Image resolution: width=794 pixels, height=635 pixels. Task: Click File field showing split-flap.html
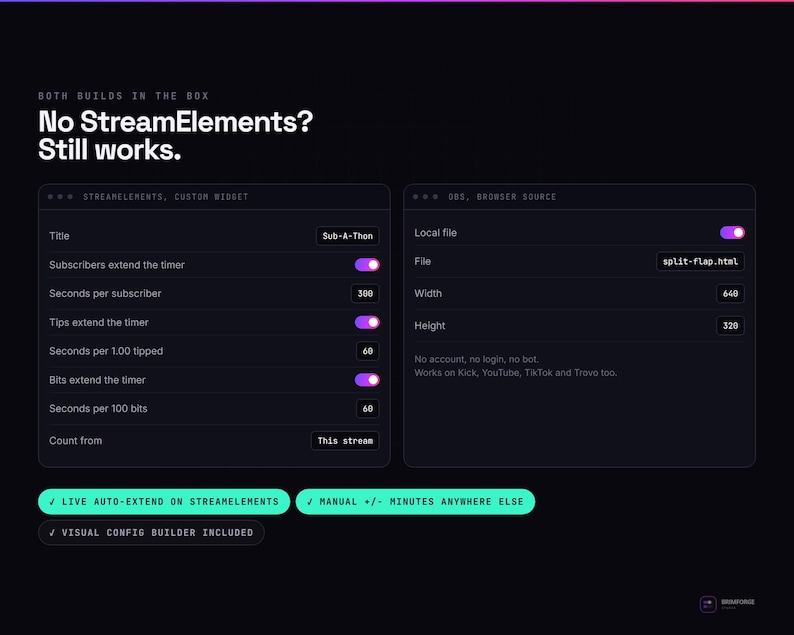pyautogui.click(x=700, y=261)
